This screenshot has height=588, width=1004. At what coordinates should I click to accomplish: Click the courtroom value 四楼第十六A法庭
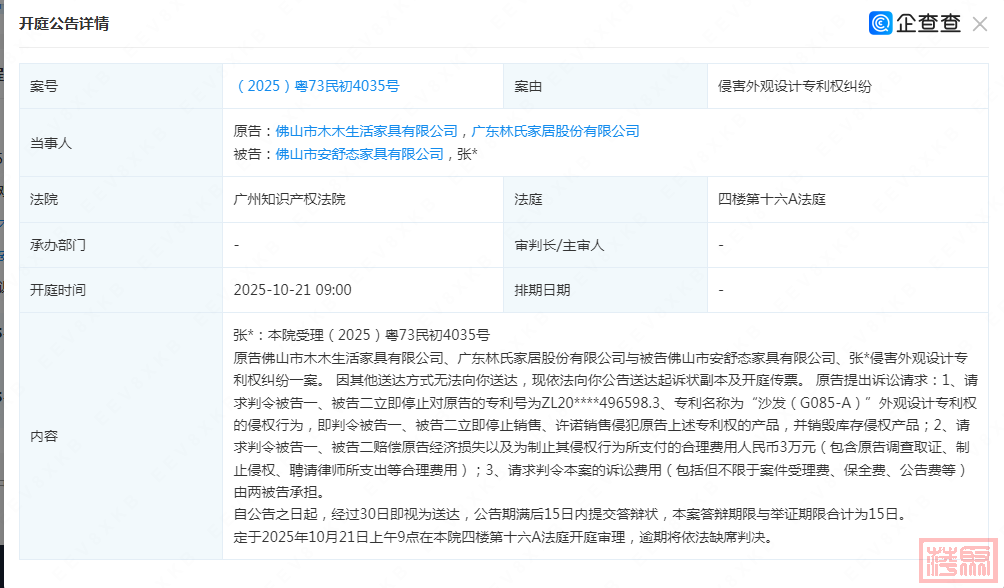771,199
